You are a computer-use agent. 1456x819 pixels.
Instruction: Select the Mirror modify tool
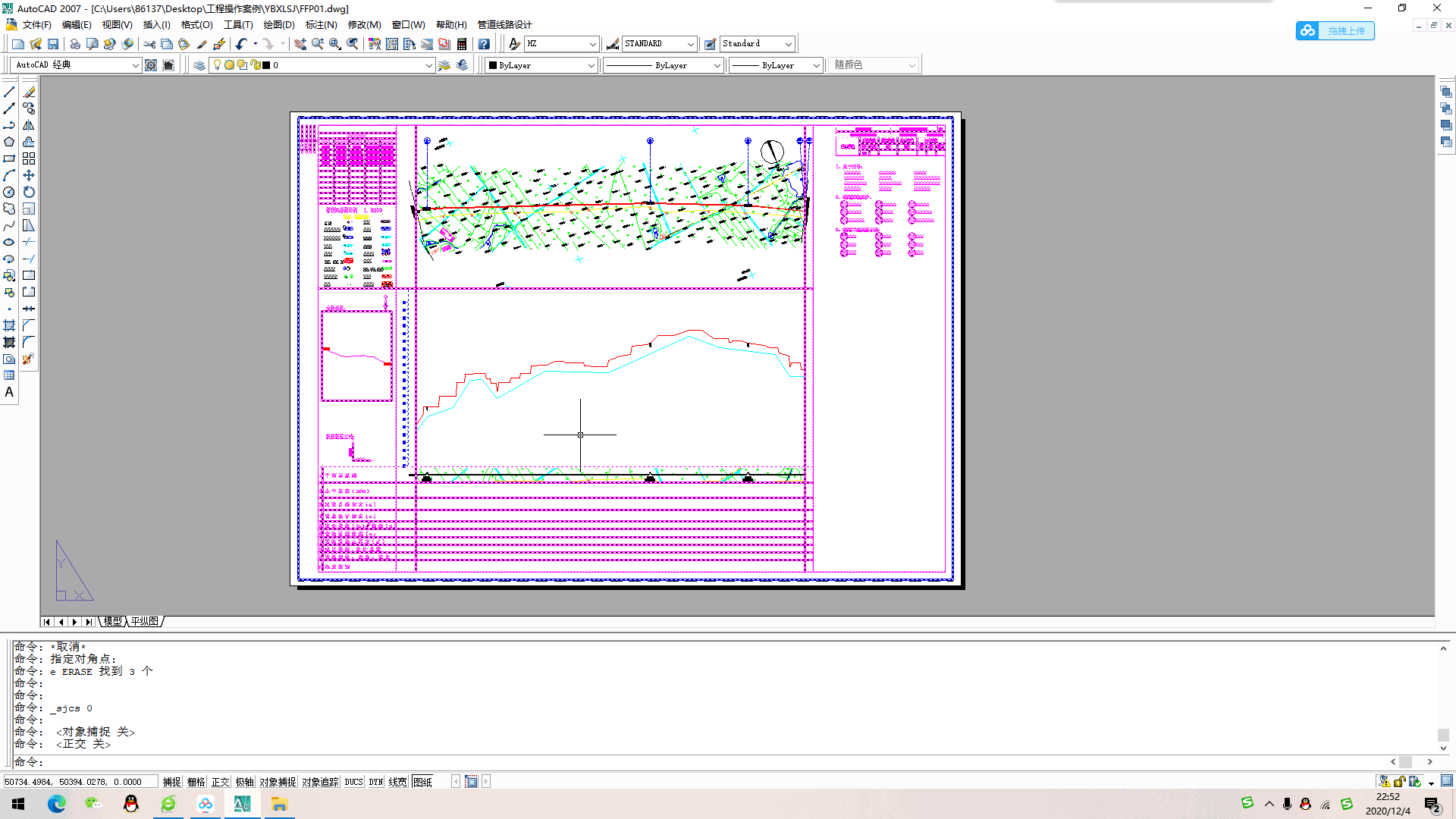pyautogui.click(x=29, y=125)
